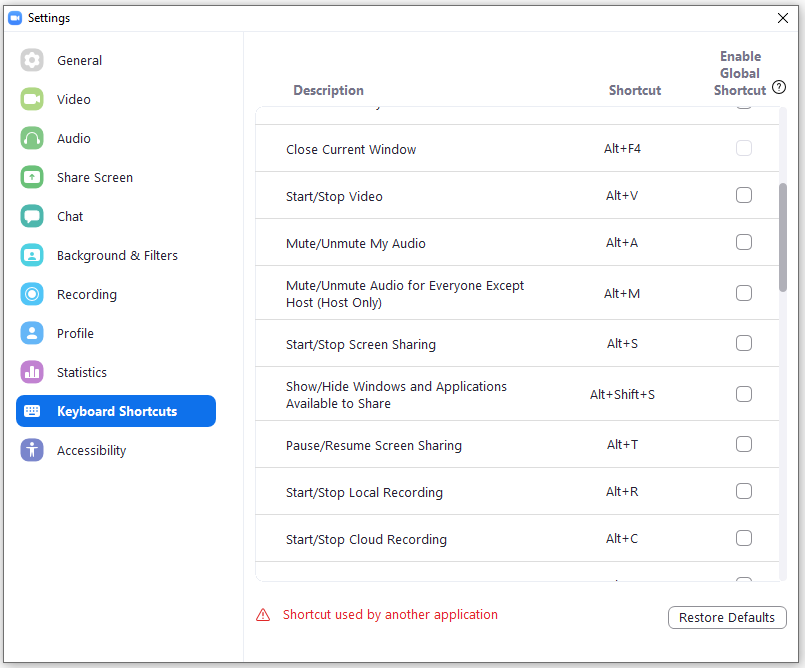Click the Profile person icon
This screenshot has height=668, width=805.
pos(32,333)
